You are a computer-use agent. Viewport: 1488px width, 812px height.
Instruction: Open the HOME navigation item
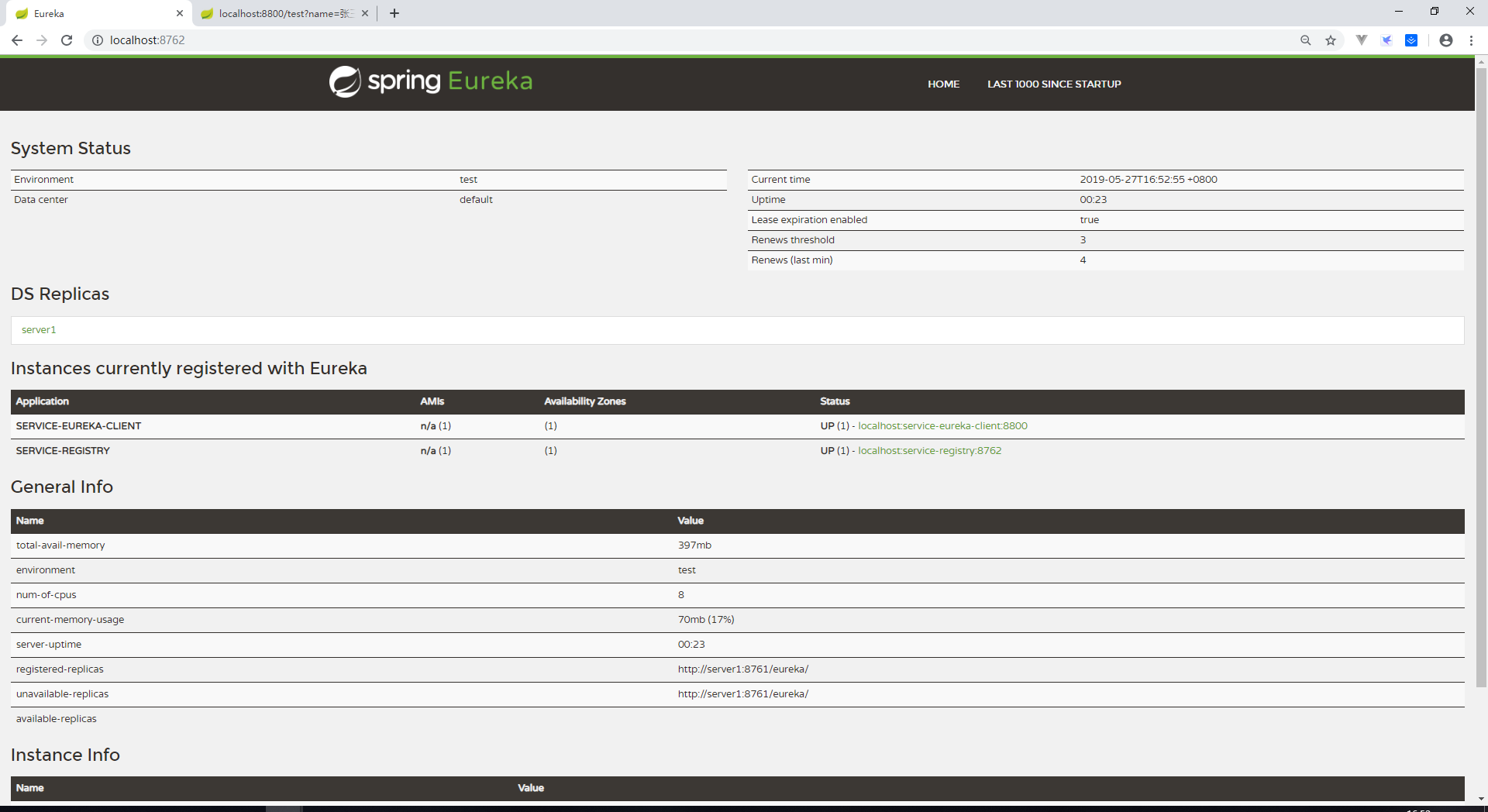(943, 84)
